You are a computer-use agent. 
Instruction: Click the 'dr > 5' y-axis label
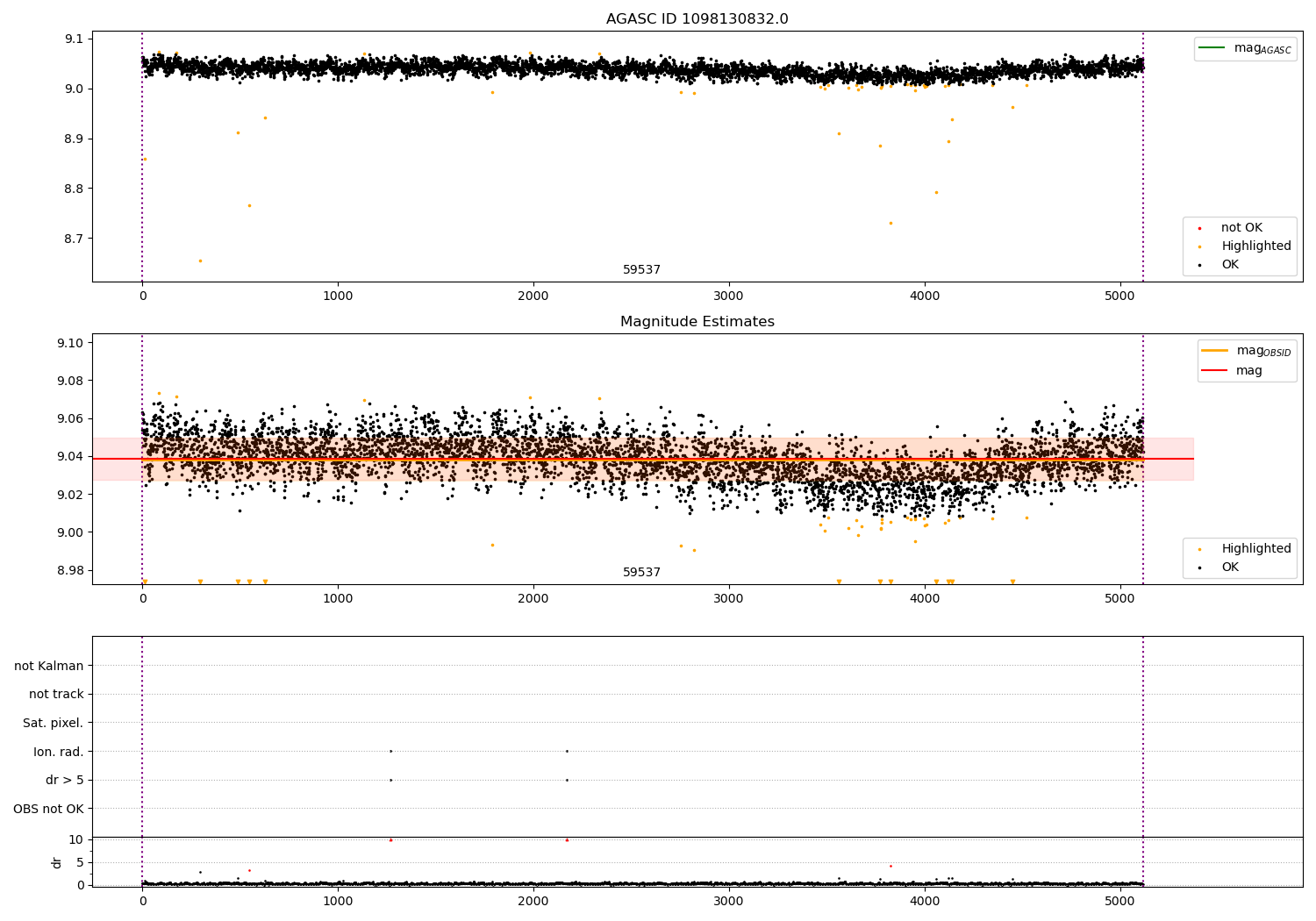click(65, 781)
